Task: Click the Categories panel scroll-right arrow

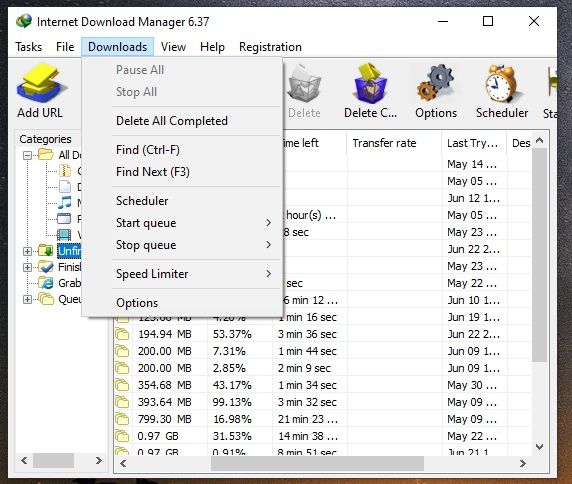Action: (98, 460)
